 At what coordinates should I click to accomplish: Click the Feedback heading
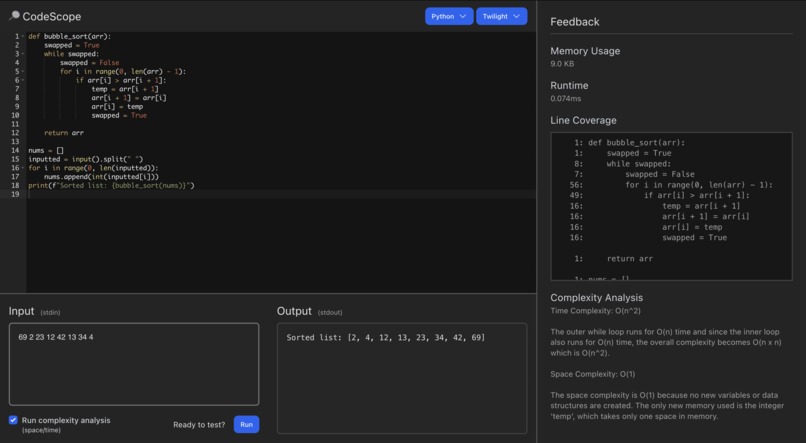click(575, 22)
